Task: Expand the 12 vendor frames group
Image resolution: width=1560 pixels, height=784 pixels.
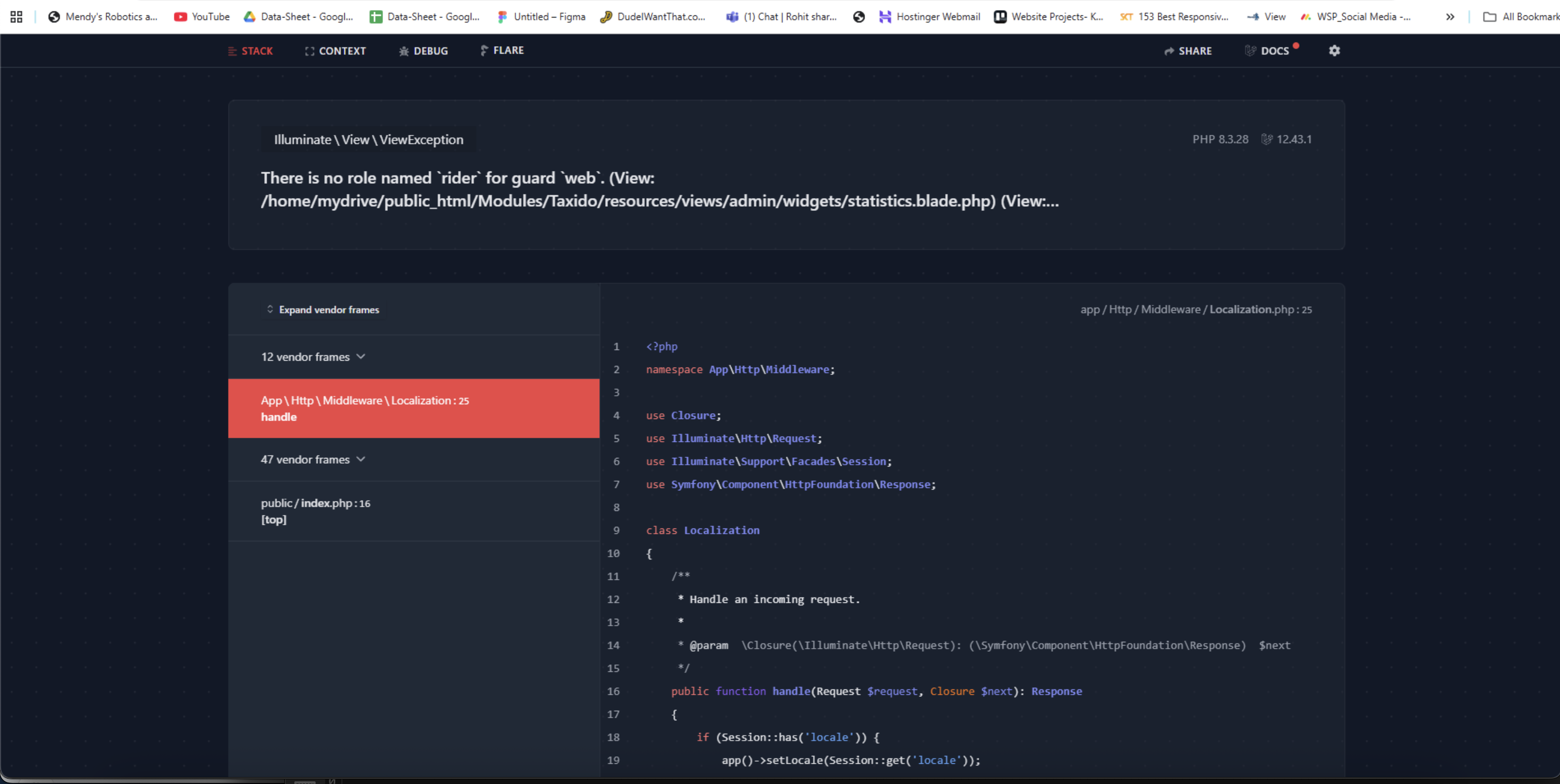Action: tap(312, 356)
